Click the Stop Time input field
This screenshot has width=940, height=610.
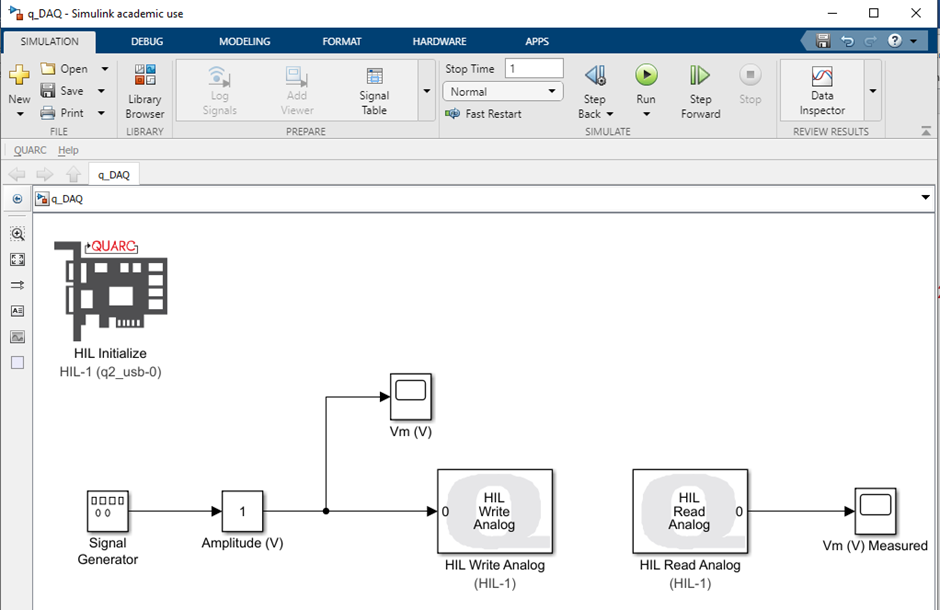pyautogui.click(x=533, y=68)
